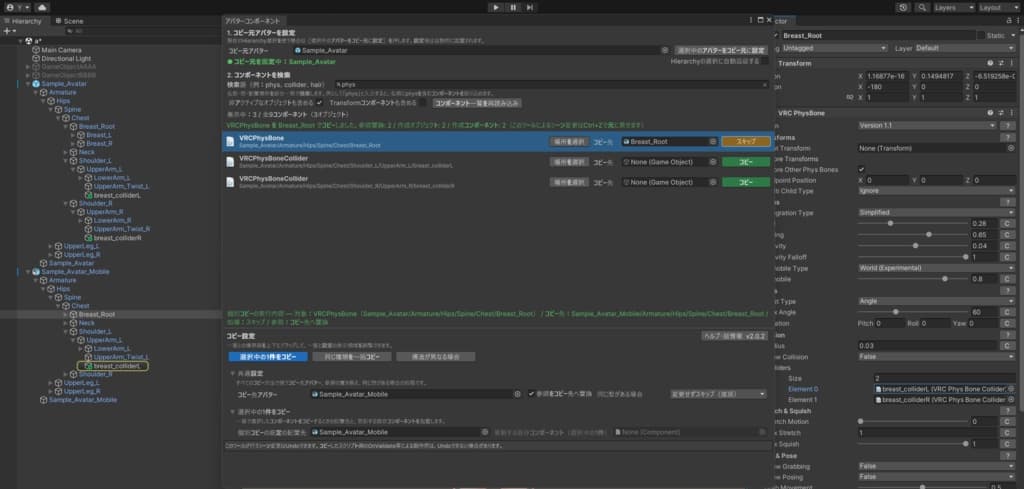Screen dimensions: 1024x489
Task: Open the Layers dropdown in the toolbar
Action: tap(953, 7)
